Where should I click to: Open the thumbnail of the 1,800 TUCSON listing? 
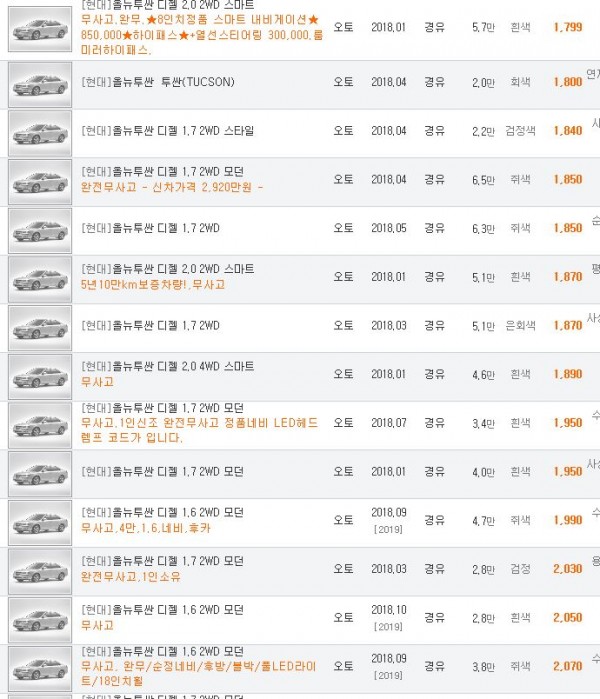click(40, 85)
